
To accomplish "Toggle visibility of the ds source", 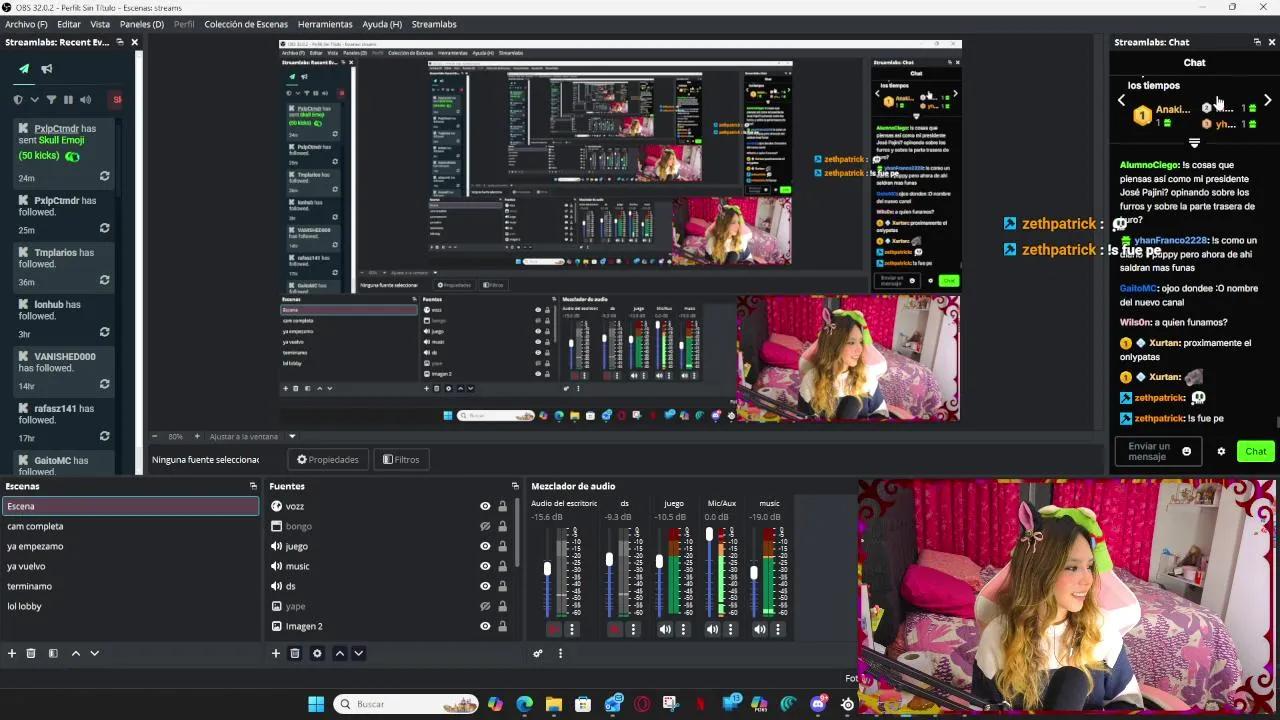I will [x=485, y=586].
